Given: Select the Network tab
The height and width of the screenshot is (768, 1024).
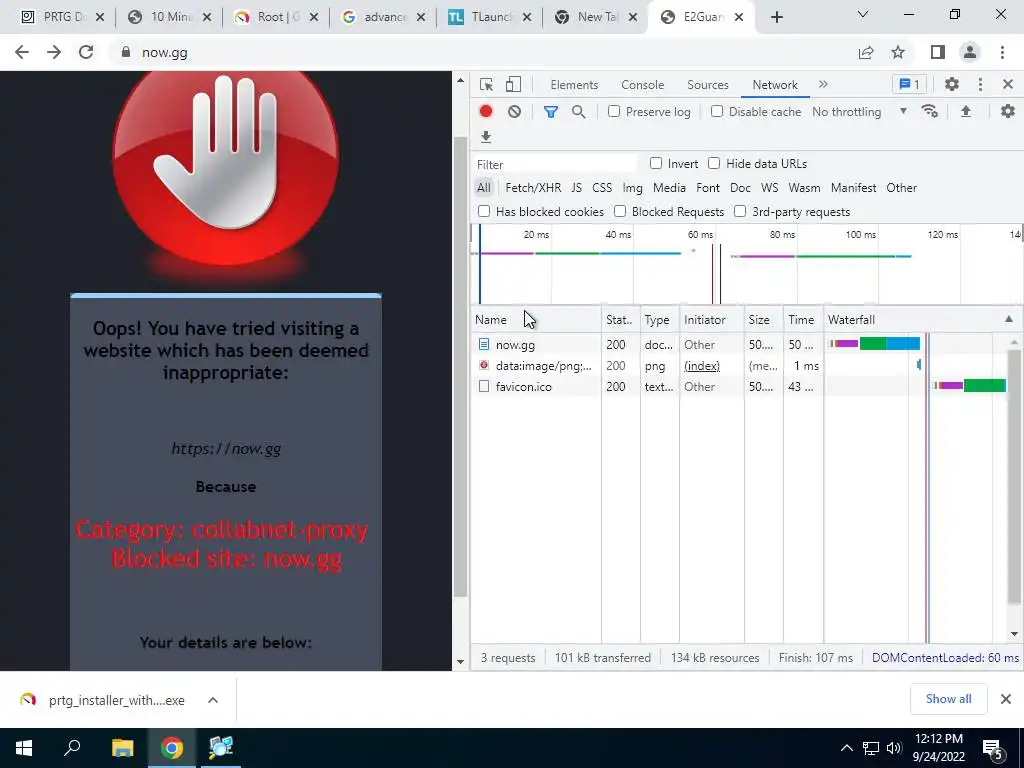Looking at the screenshot, I should 775,85.
